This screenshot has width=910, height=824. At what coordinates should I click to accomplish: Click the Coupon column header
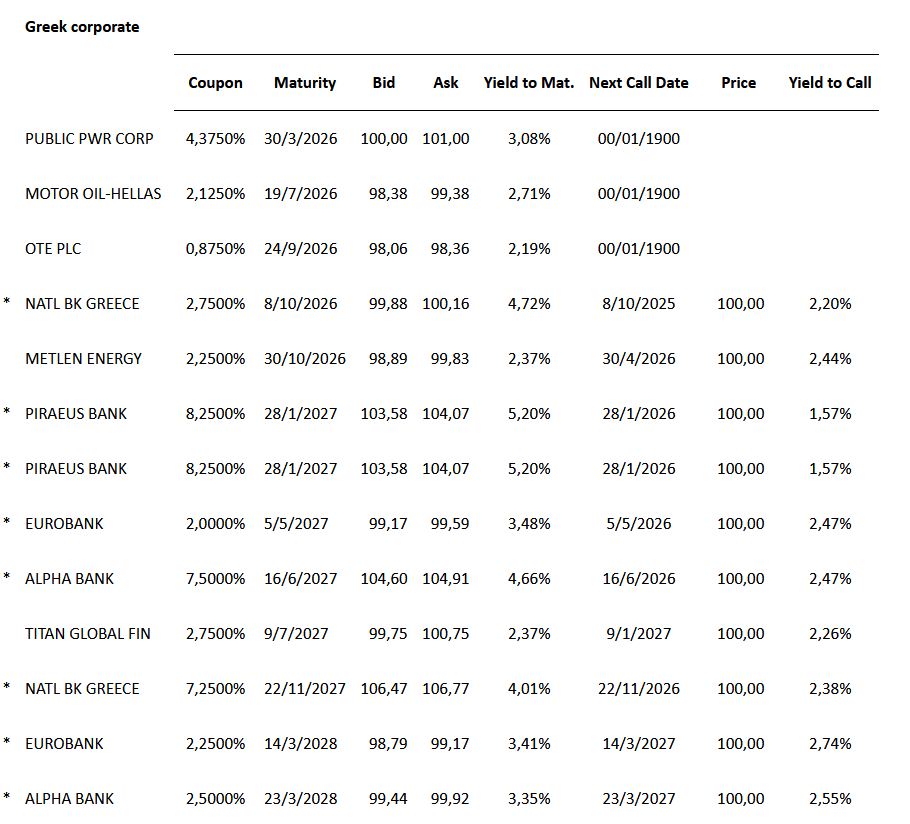click(215, 83)
